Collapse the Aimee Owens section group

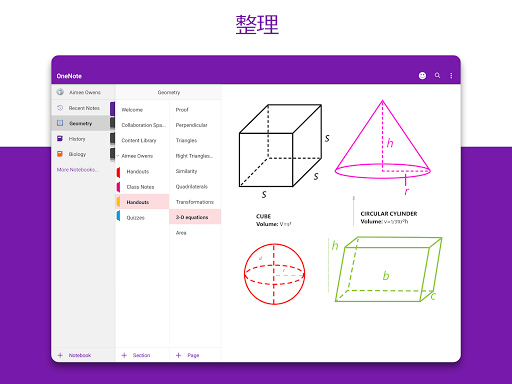(x=118, y=156)
